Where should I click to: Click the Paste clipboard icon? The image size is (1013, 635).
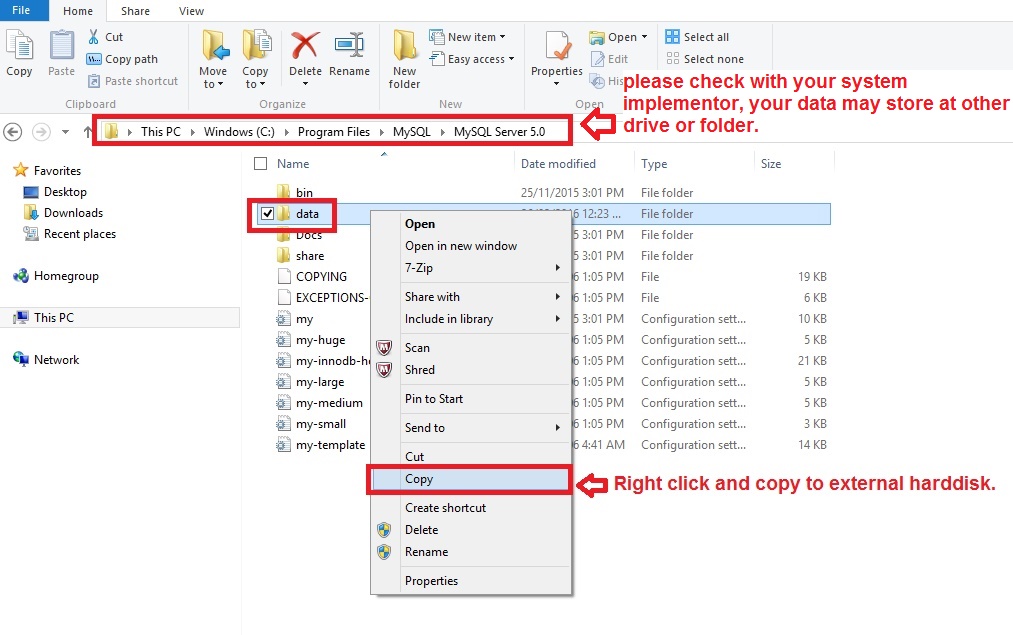click(61, 47)
